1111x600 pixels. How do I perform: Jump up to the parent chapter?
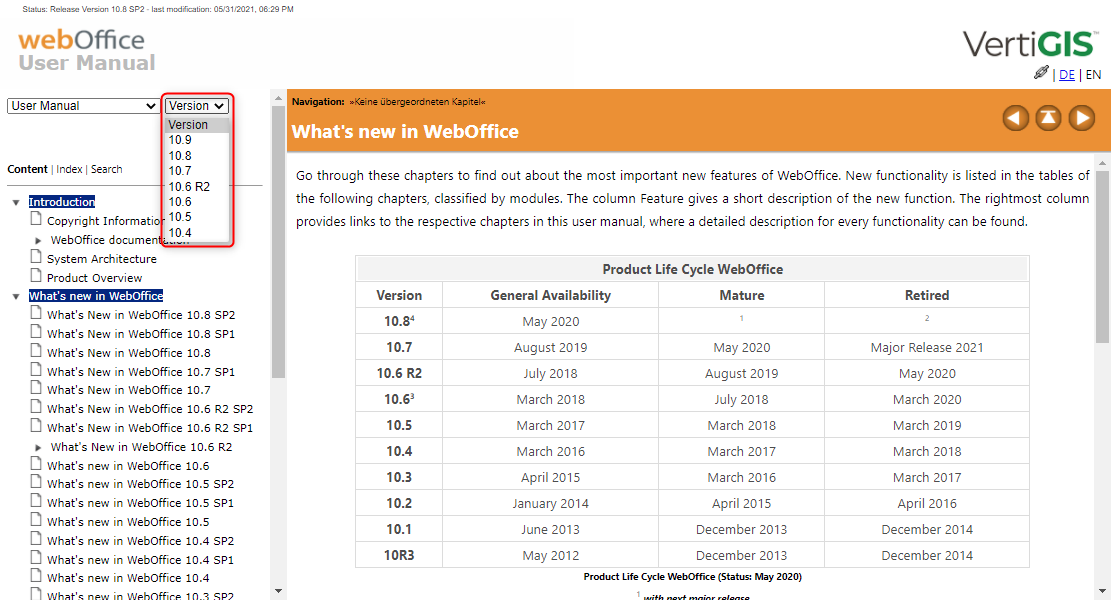(1049, 118)
